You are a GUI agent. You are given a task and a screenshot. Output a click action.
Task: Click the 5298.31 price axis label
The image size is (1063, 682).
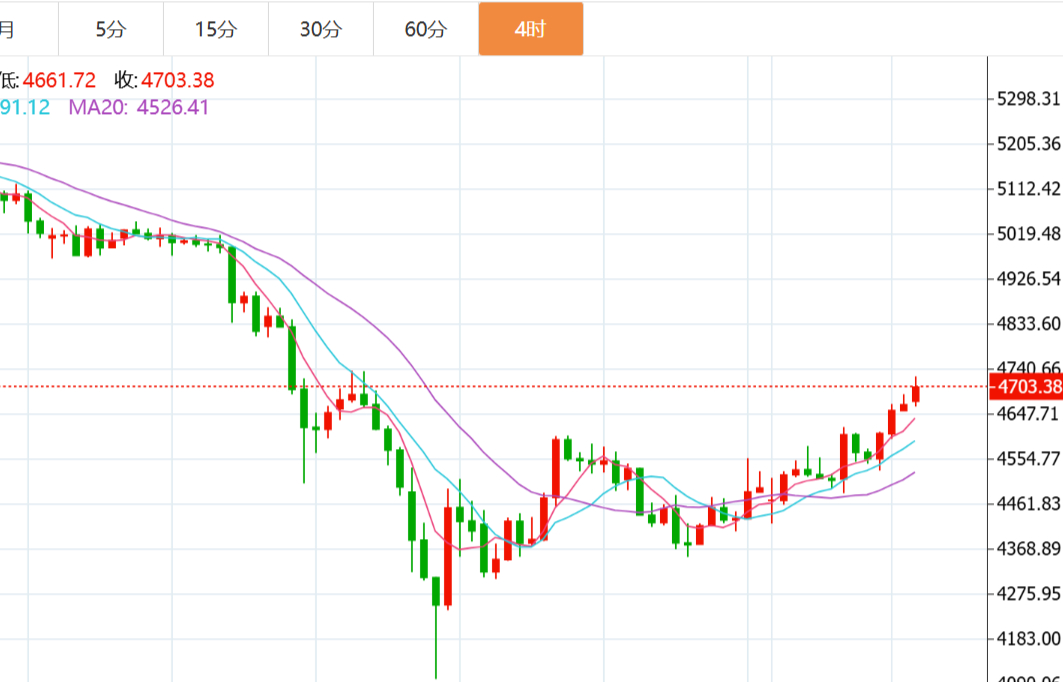[1028, 99]
